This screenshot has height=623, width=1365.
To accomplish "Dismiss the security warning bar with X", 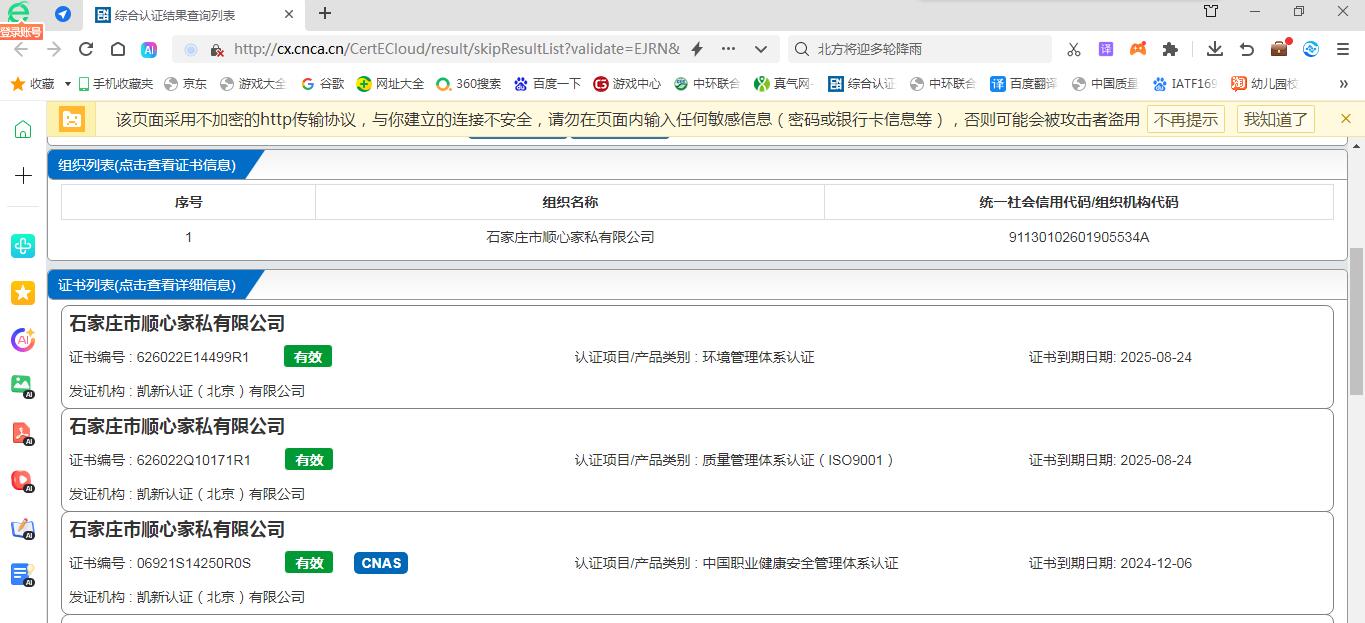I will 1345,118.
